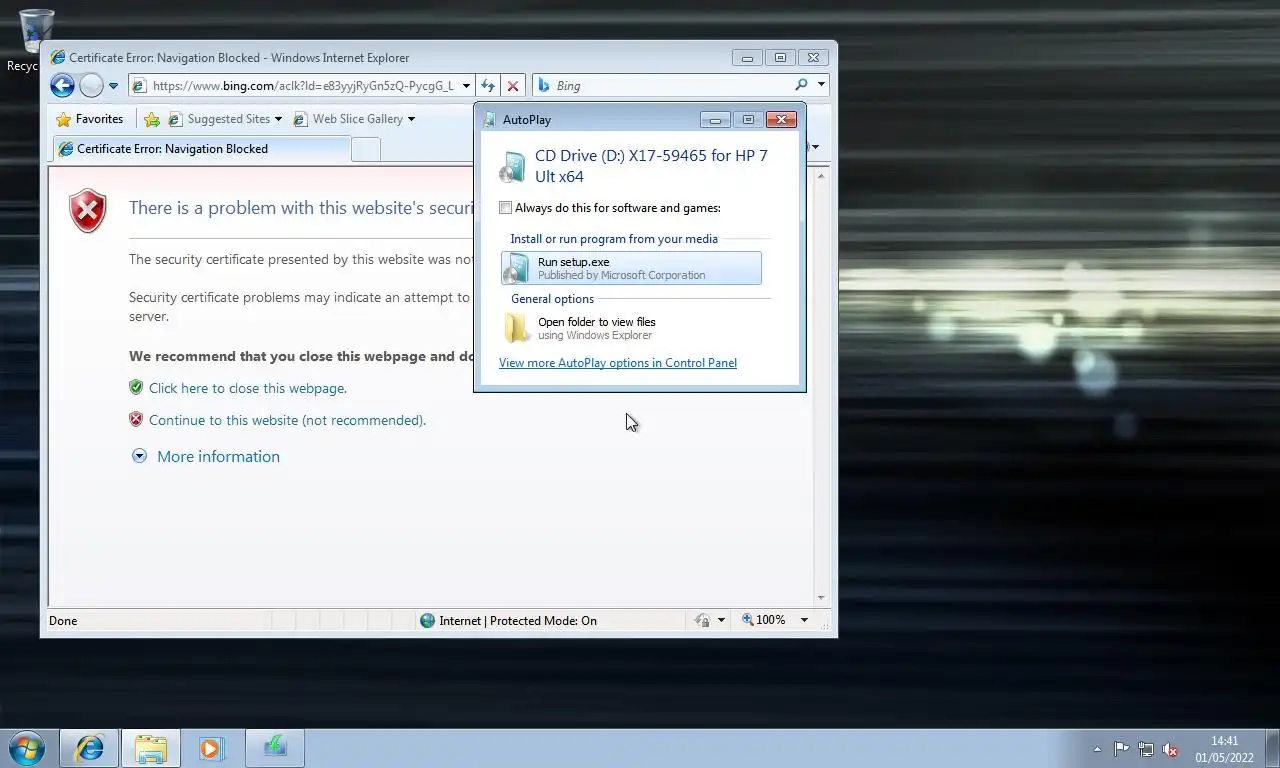Click inside the Bing search box
This screenshot has width=1280, height=768.
coord(670,86)
